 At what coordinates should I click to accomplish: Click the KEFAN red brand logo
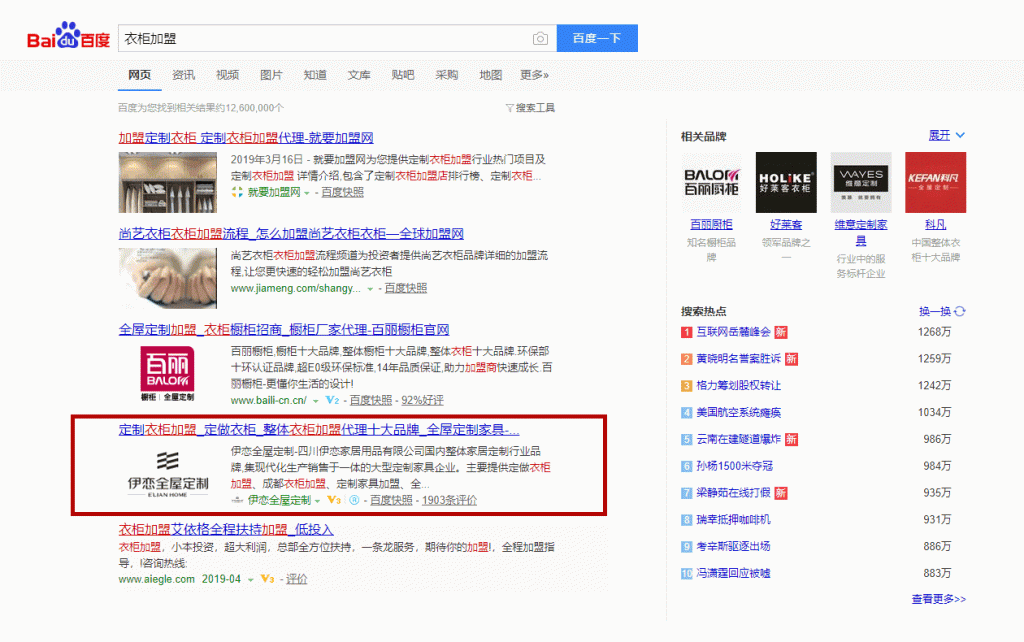click(935, 182)
